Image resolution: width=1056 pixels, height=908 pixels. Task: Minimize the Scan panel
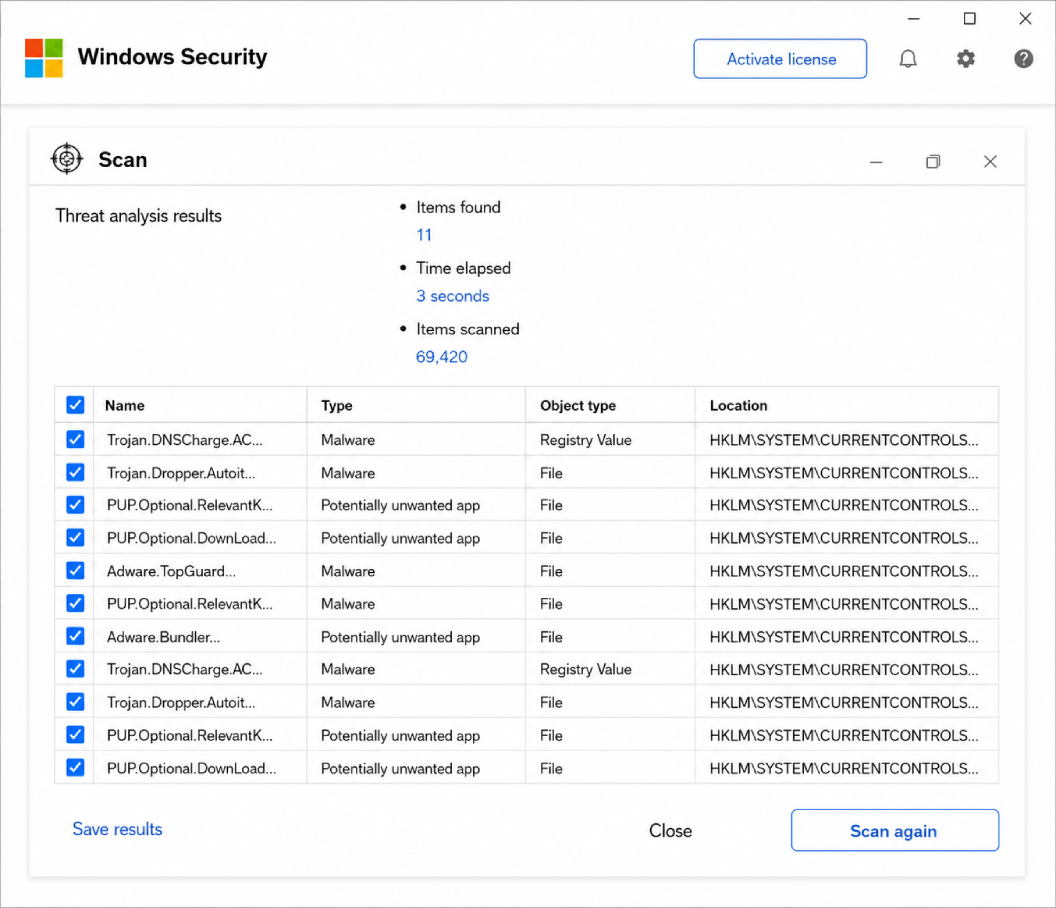click(876, 162)
